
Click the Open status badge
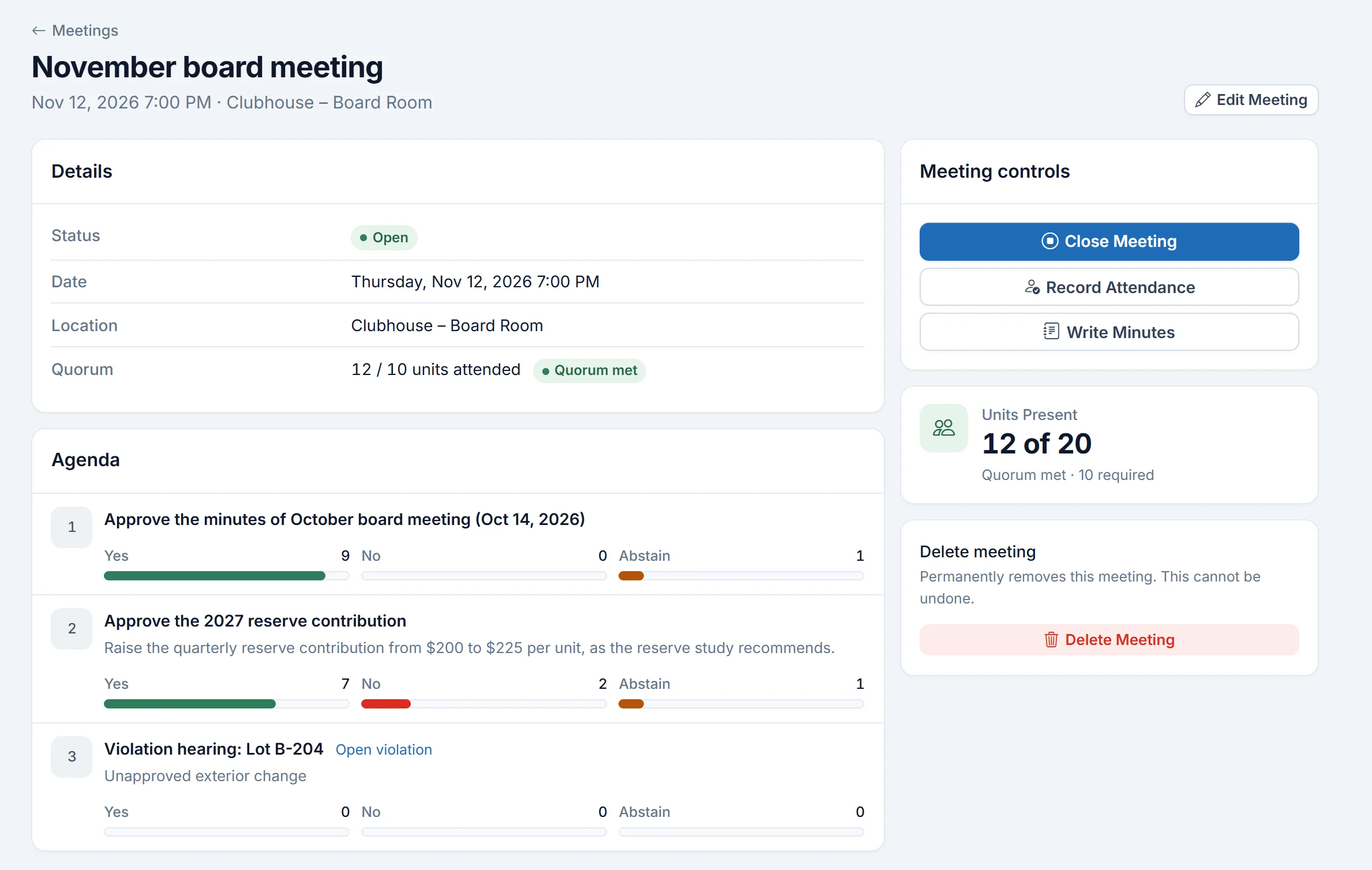coord(384,238)
